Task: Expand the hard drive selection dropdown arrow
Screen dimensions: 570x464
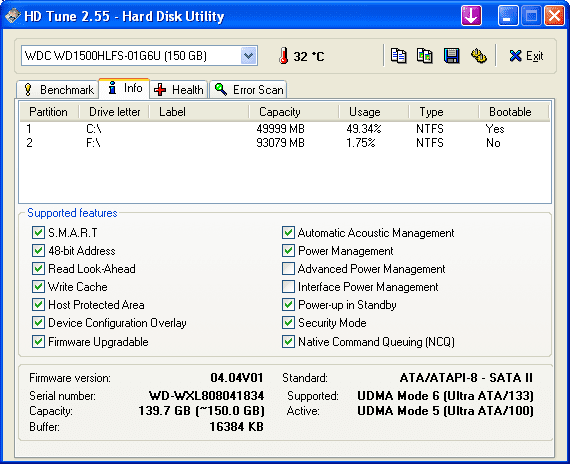Action: [x=248, y=56]
